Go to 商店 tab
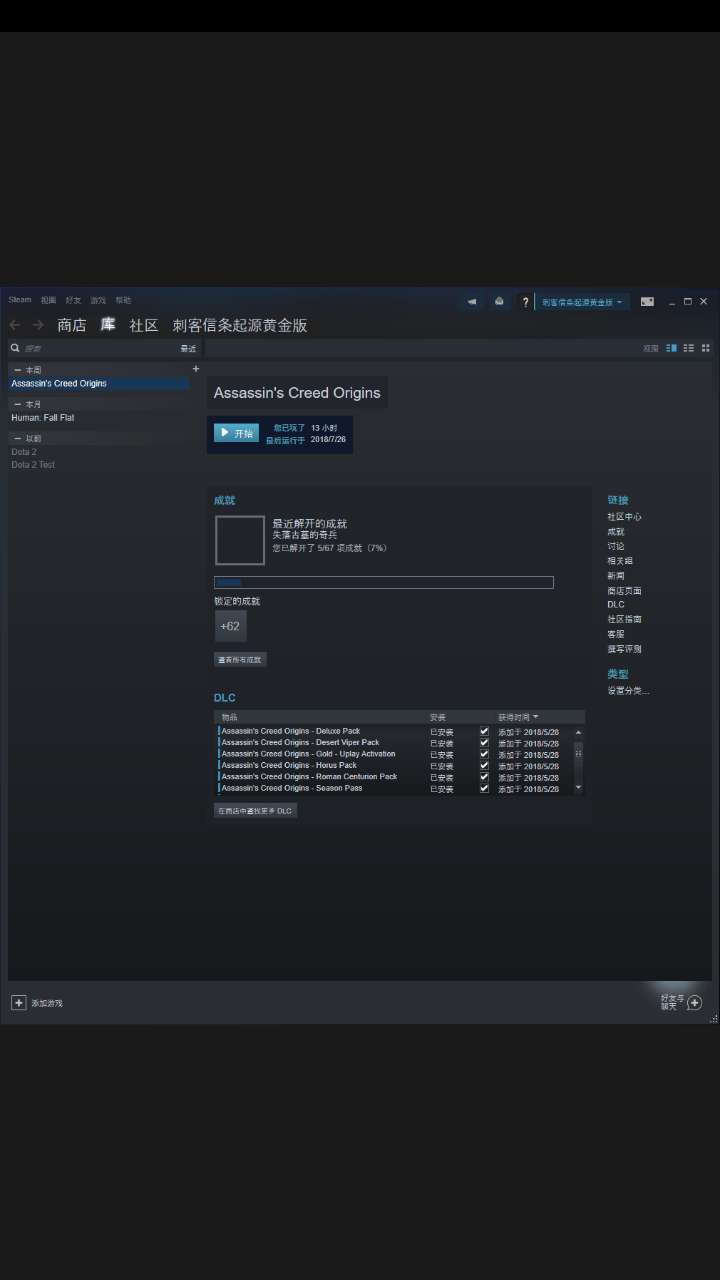Screen dimensions: 720x1280 [x=71, y=325]
